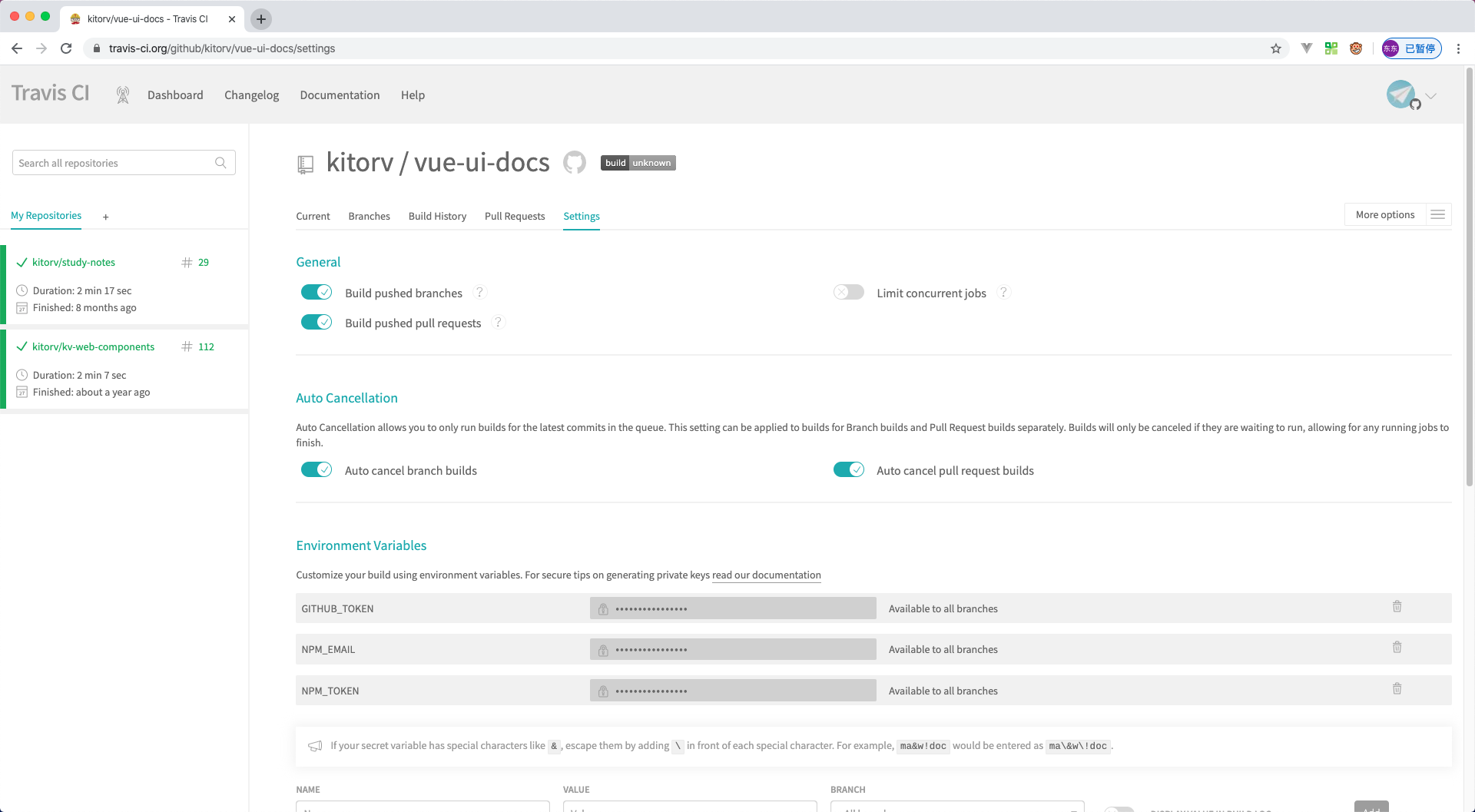Select the Settings tab
The height and width of the screenshot is (812, 1475).
(x=582, y=217)
